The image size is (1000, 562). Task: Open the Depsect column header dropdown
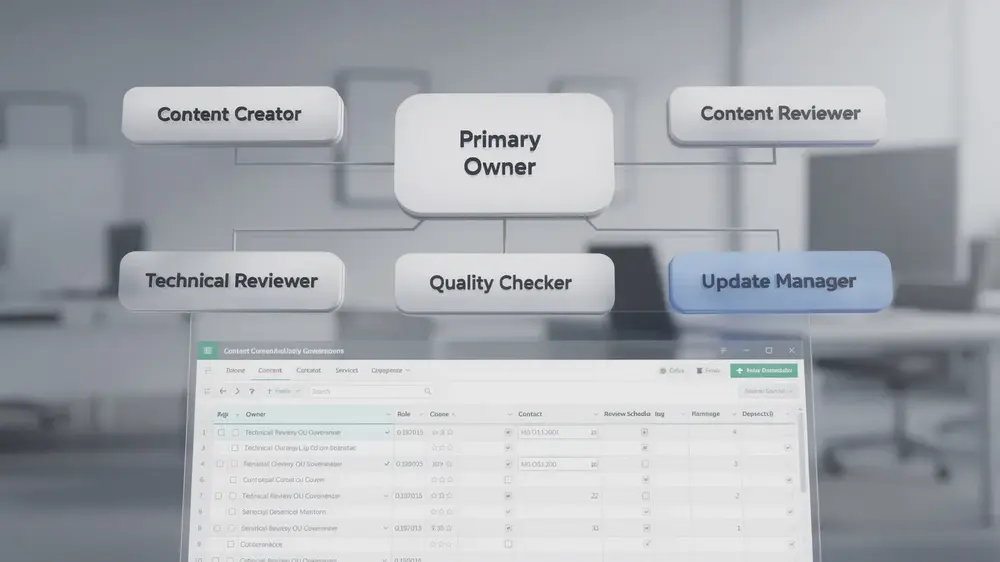787,415
